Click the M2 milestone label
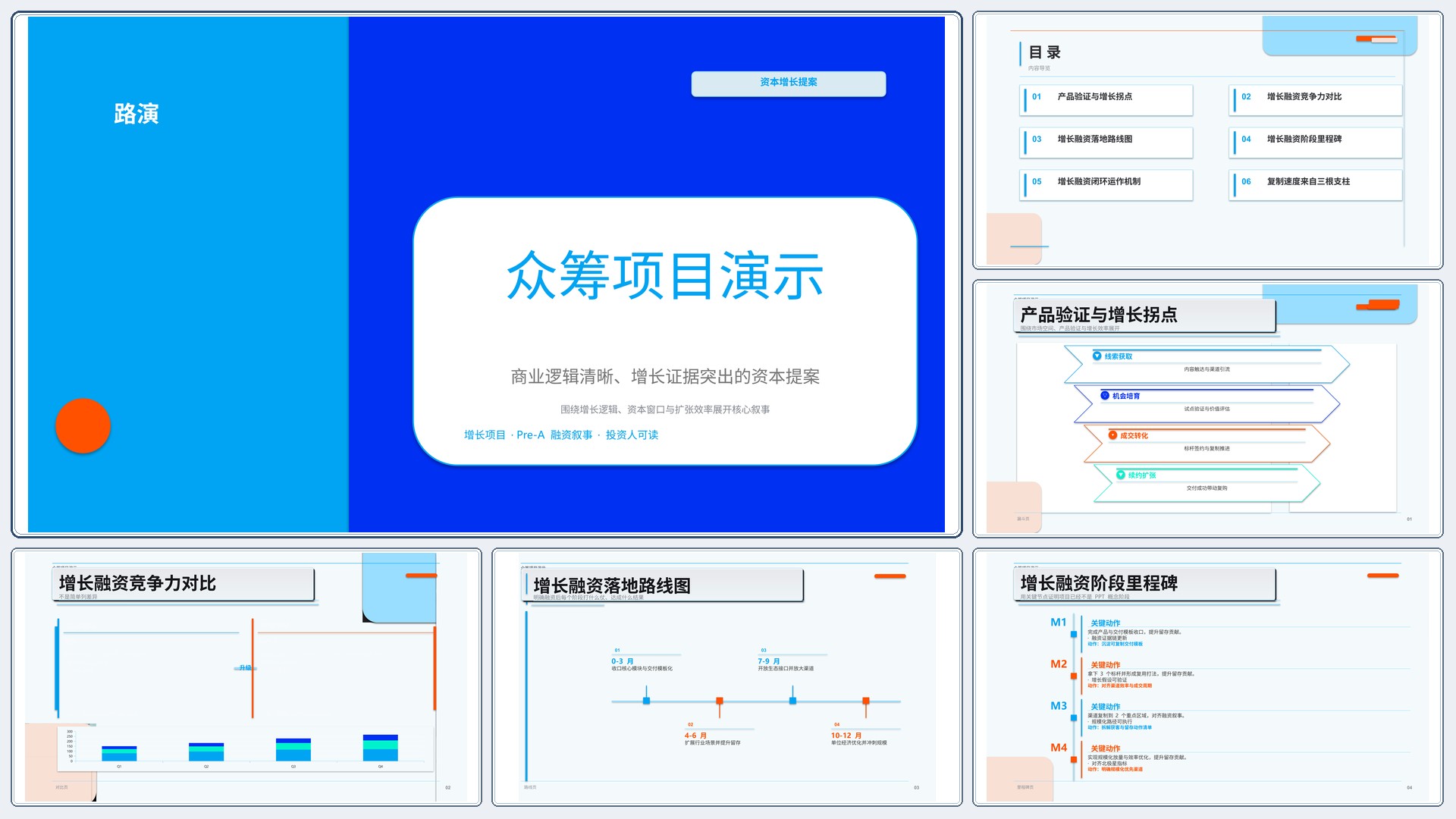Viewport: 1456px width, 819px height. (x=1059, y=664)
